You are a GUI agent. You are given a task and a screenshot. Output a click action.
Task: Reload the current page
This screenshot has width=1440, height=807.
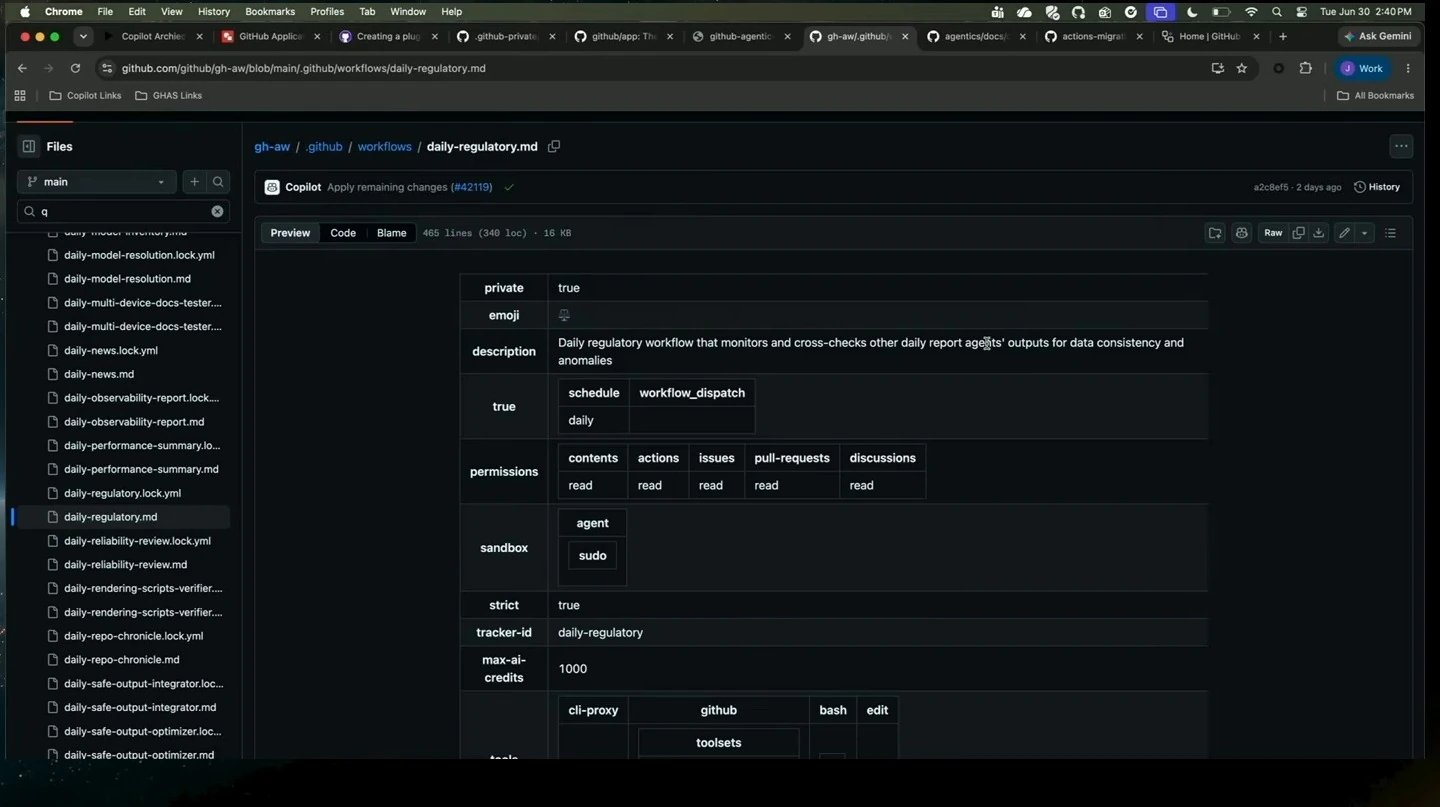pyautogui.click(x=75, y=68)
